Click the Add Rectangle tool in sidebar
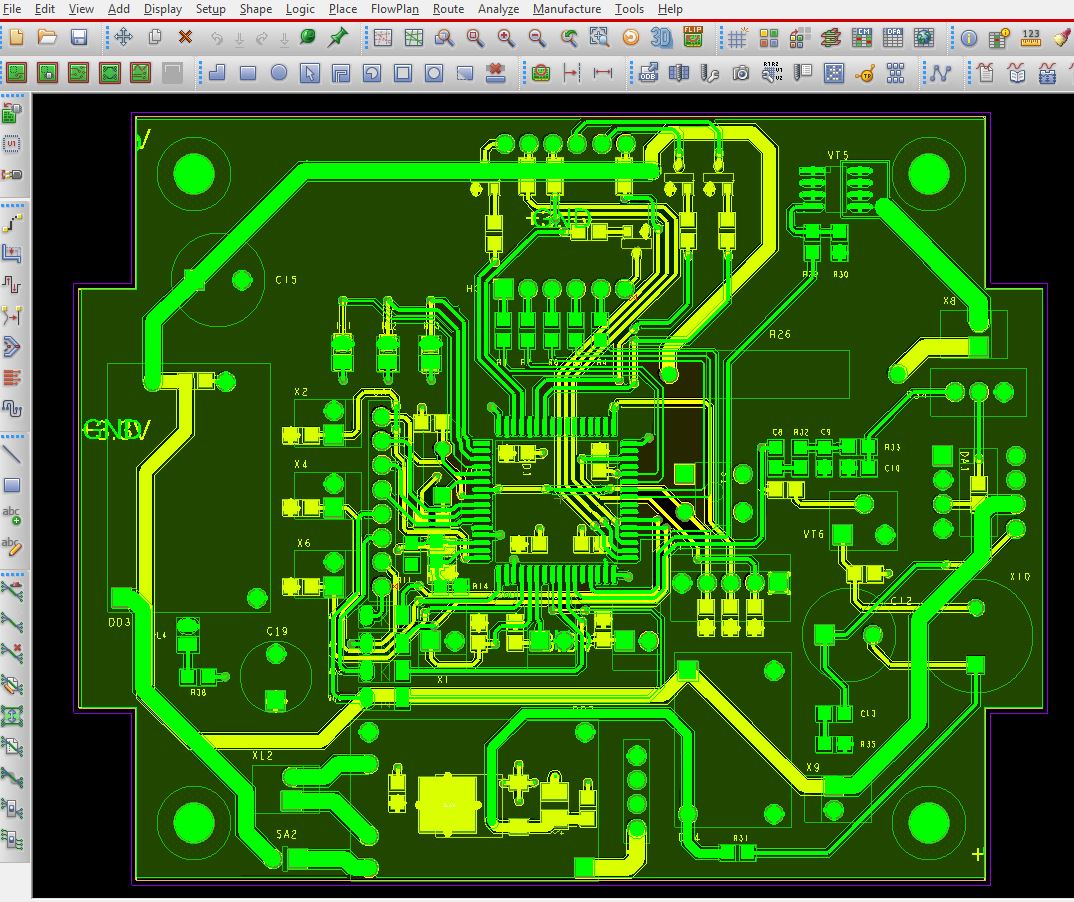 tap(12, 485)
